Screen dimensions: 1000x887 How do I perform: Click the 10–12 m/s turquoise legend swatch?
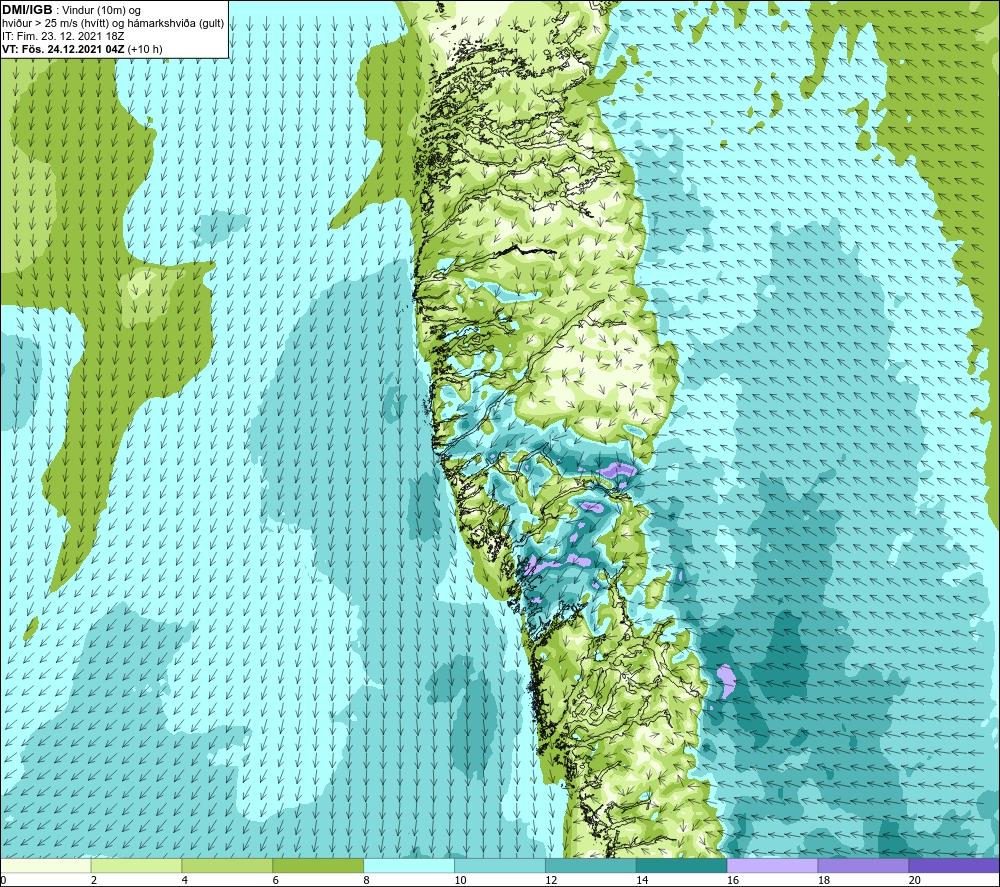pos(499,865)
